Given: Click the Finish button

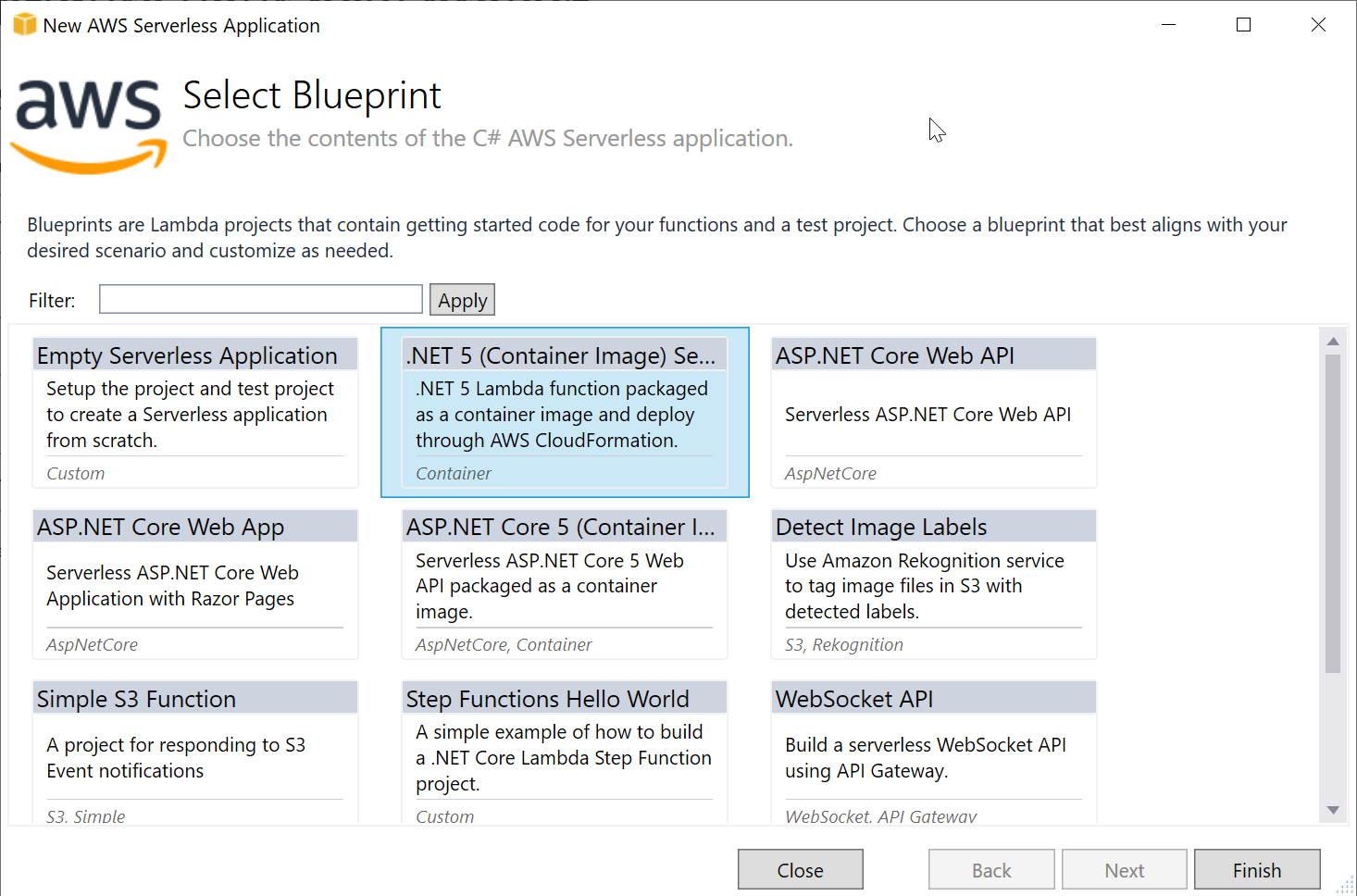Looking at the screenshot, I should coord(1257,870).
